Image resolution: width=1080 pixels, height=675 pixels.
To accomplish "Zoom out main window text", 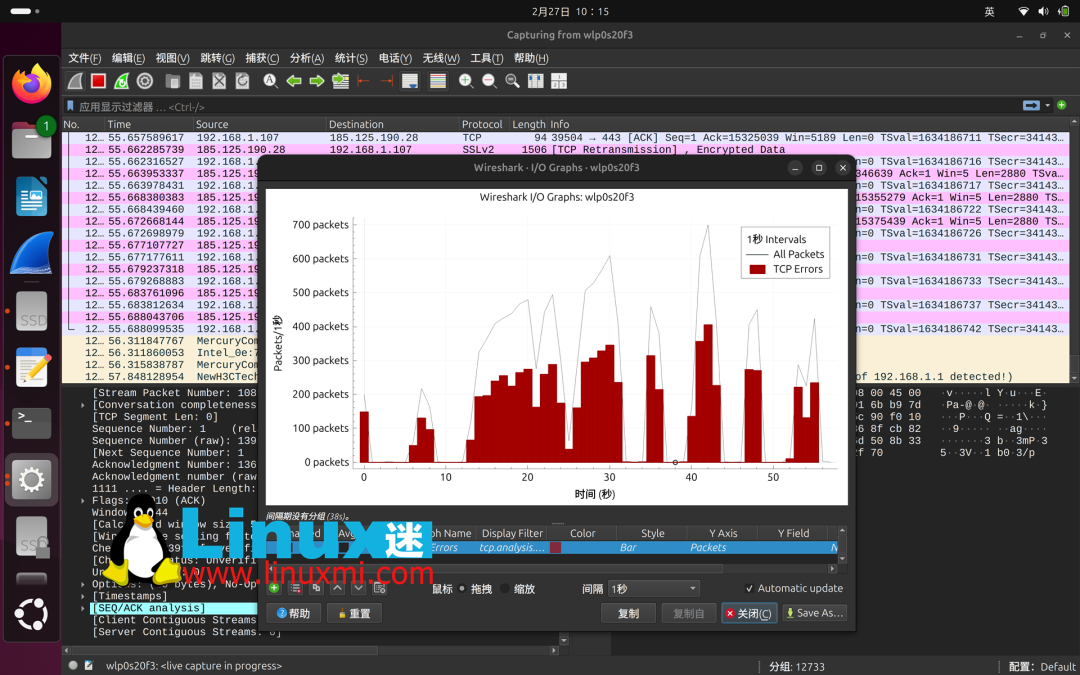I will coord(489,81).
